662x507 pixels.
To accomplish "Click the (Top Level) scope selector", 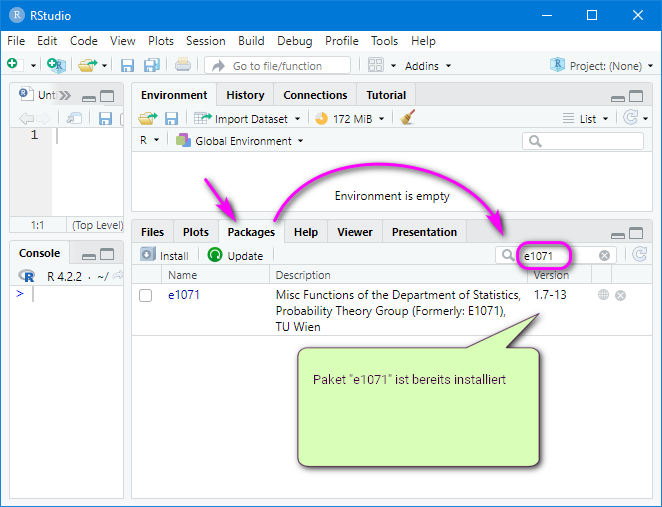I will click(97, 225).
